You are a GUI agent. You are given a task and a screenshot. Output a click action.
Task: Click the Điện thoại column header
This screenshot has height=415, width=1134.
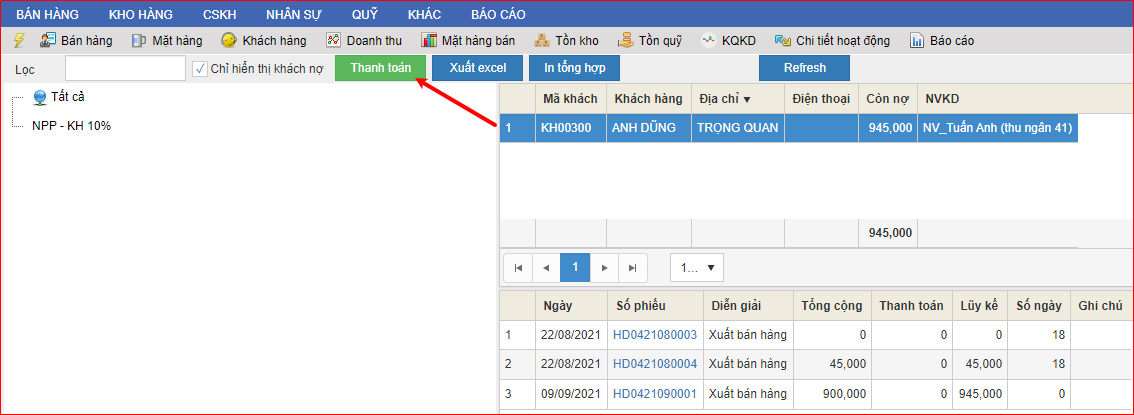tap(821, 98)
